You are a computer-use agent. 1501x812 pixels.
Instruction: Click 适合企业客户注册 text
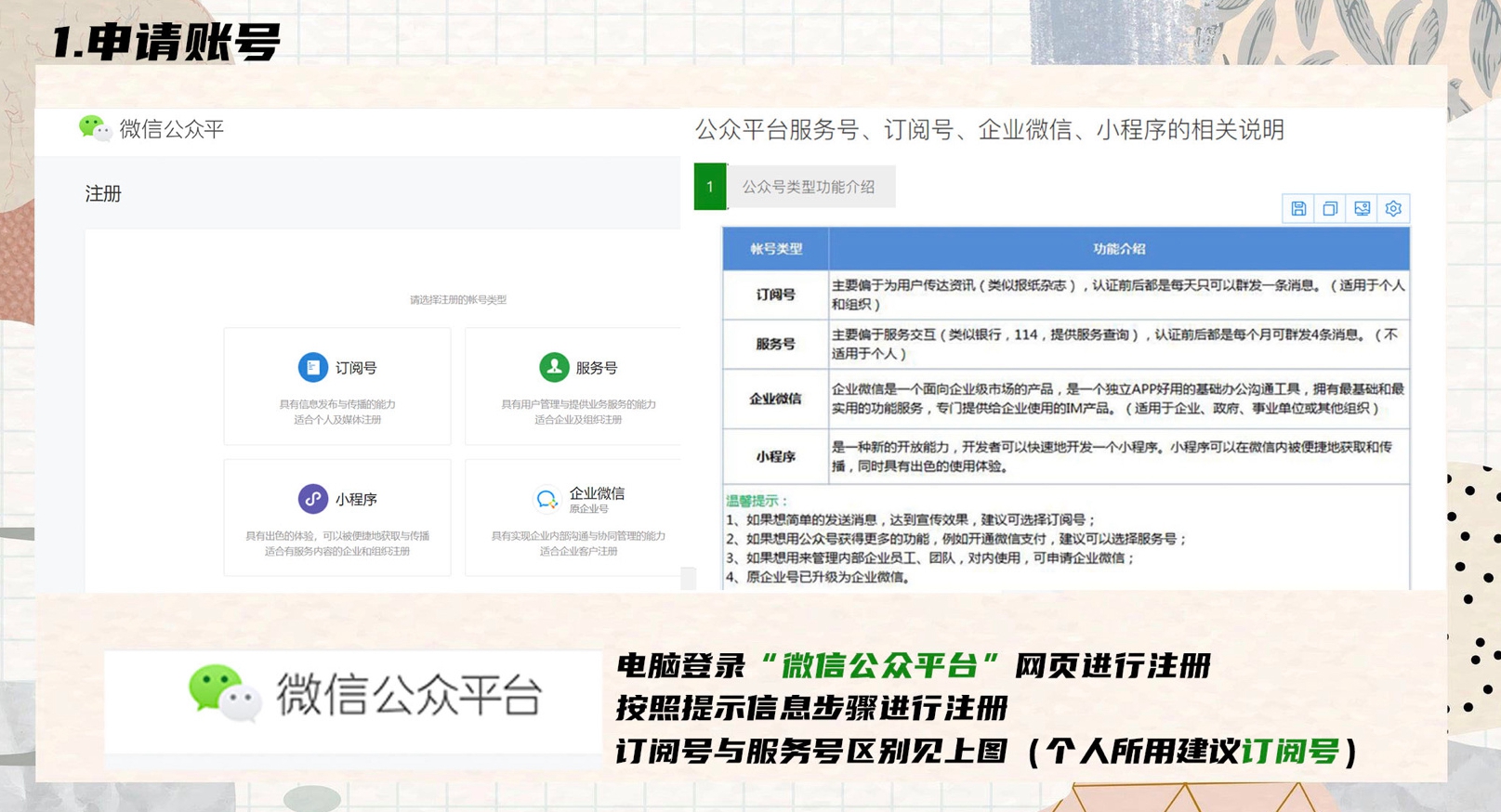click(x=578, y=552)
